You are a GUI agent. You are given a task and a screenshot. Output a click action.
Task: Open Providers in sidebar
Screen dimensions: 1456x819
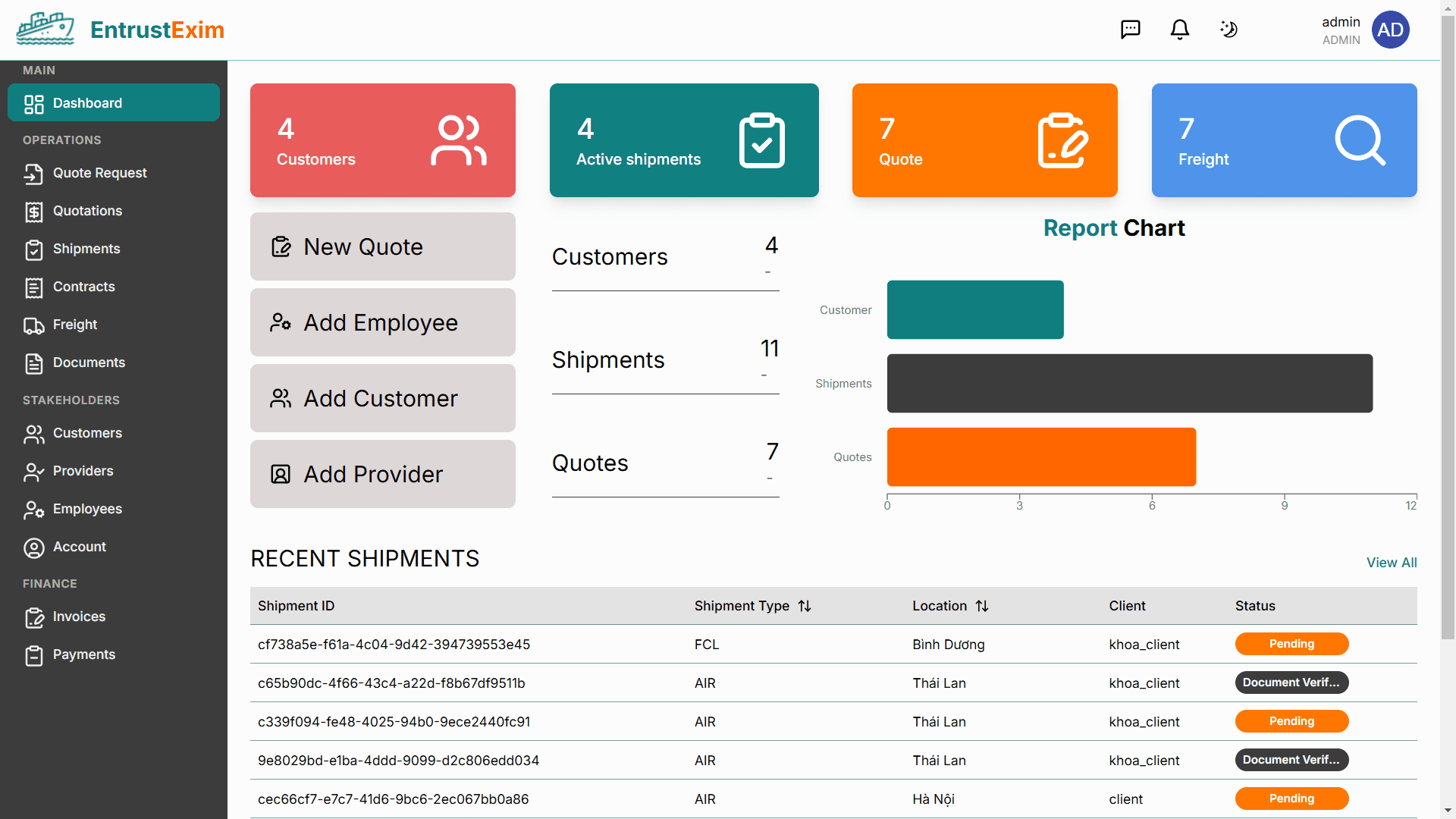click(x=114, y=472)
